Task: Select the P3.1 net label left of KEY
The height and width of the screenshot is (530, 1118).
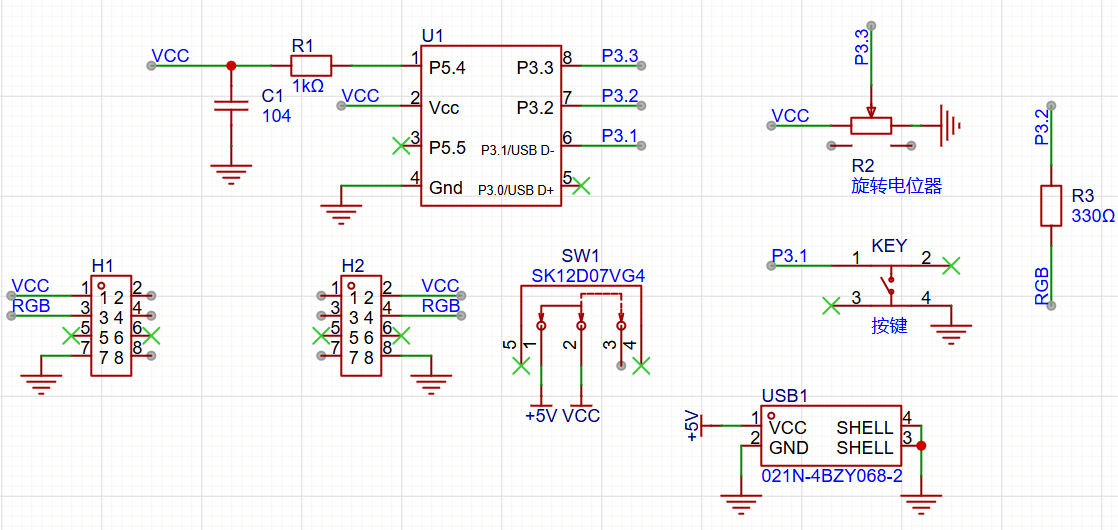Action: [x=790, y=255]
